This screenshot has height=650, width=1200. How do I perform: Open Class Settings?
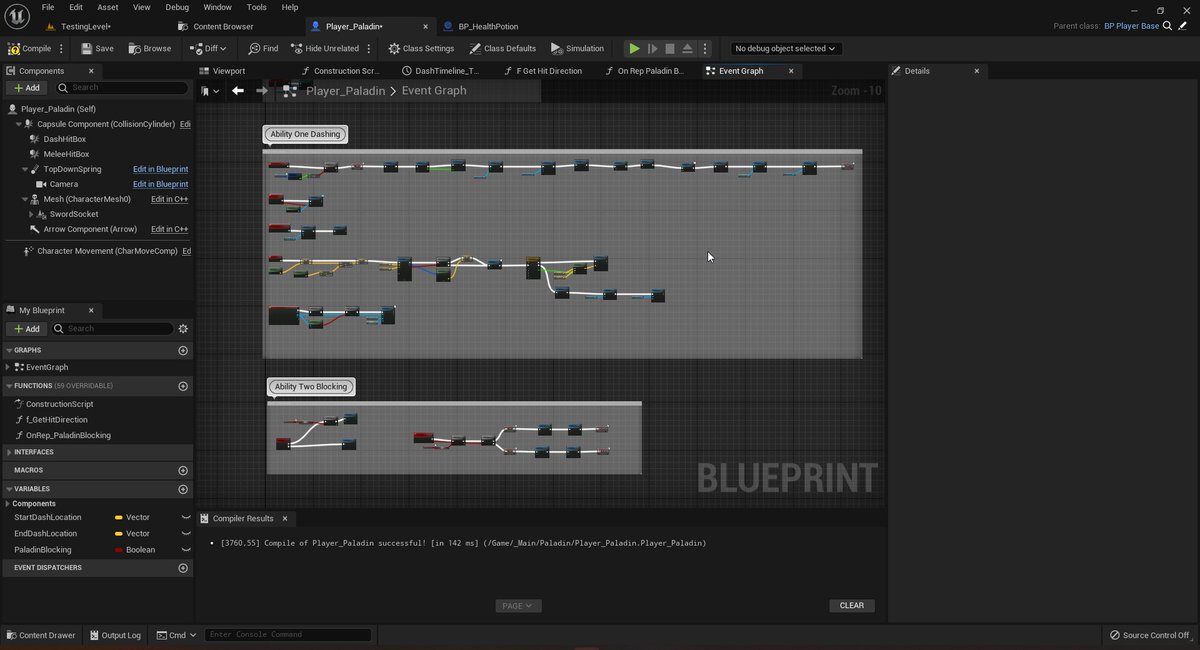[x=421, y=48]
